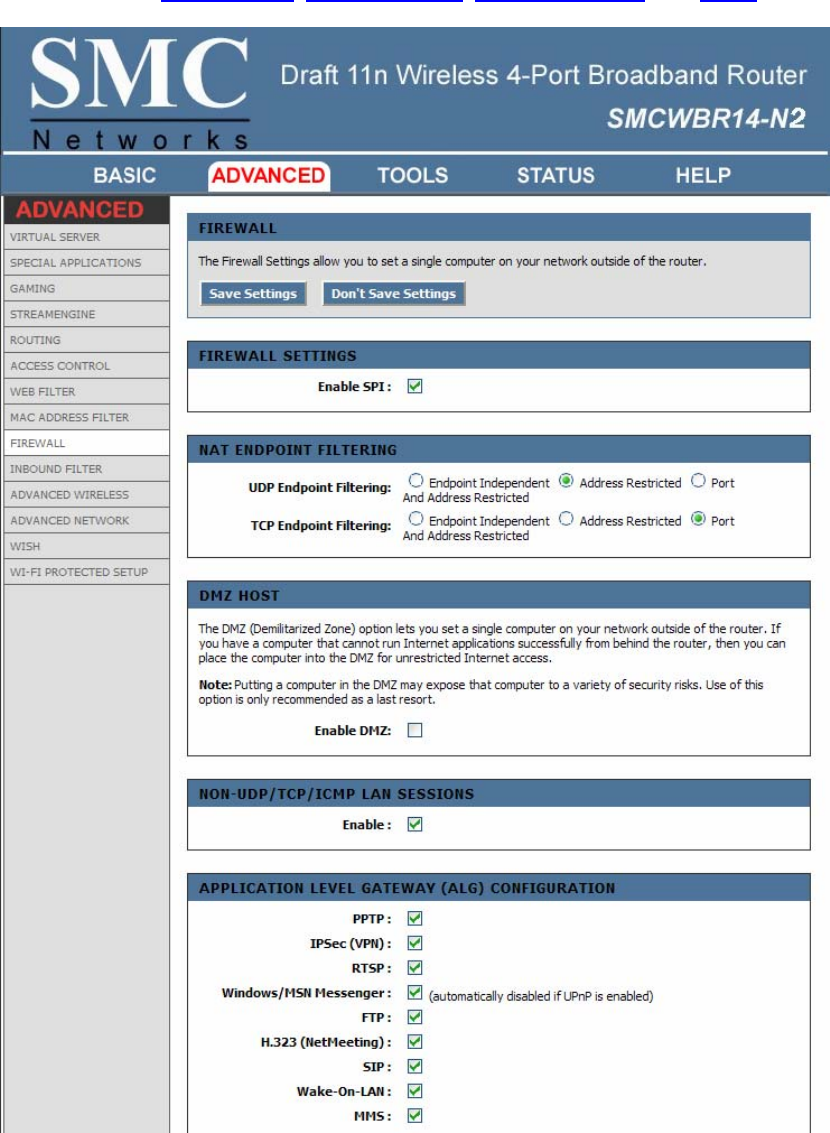
Task: Select UDP Endpoint Independent radio
Action: [x=415, y=481]
